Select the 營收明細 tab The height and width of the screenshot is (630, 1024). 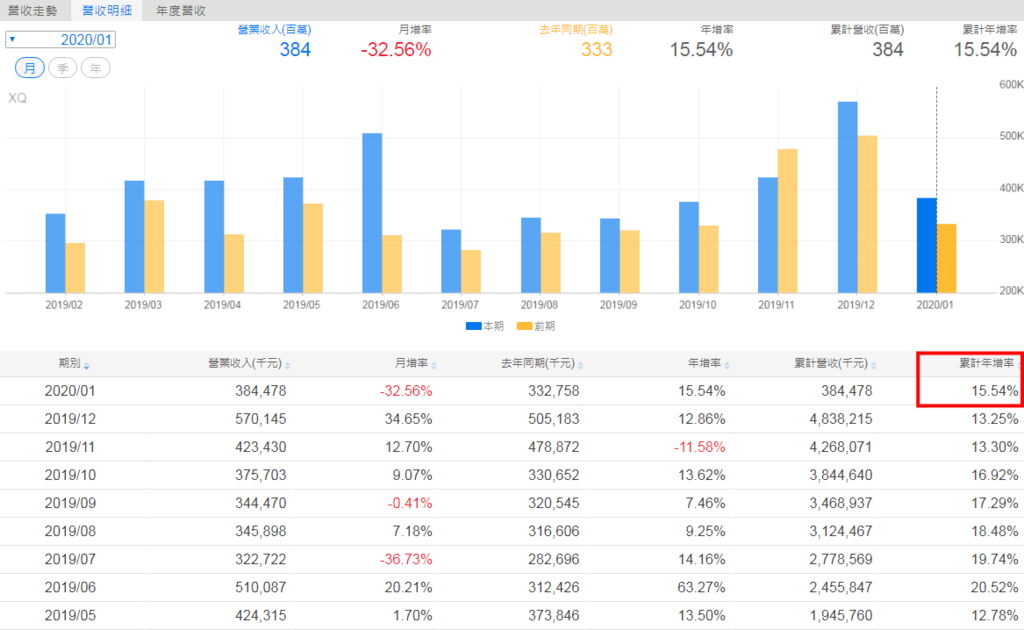point(106,10)
